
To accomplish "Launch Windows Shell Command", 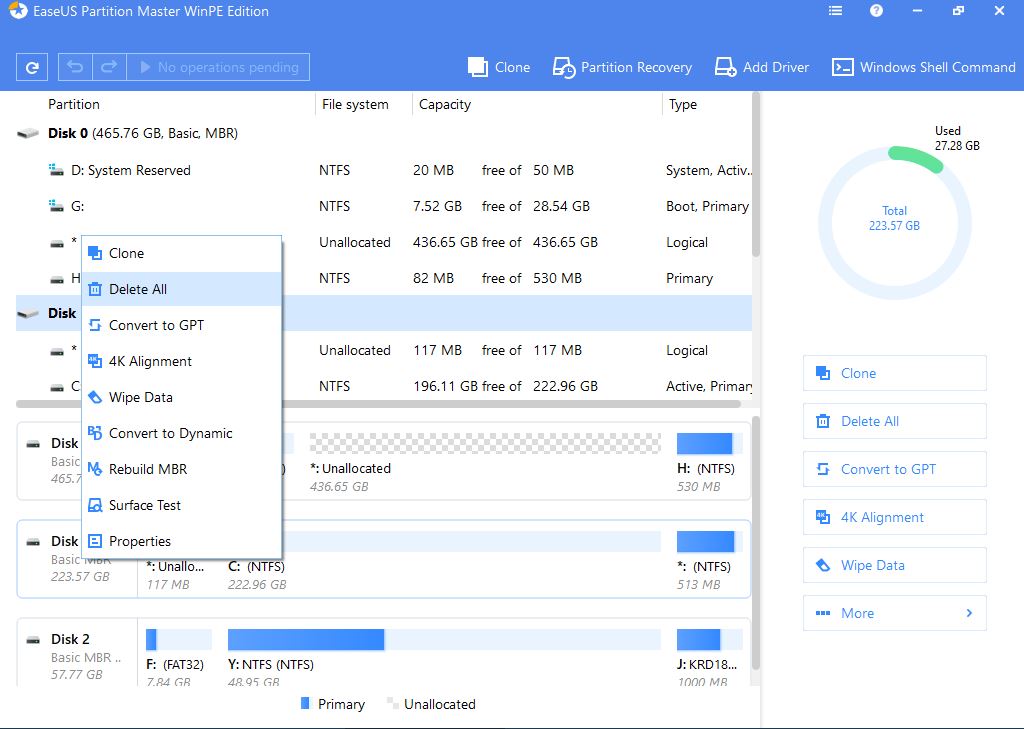I will tap(924, 67).
